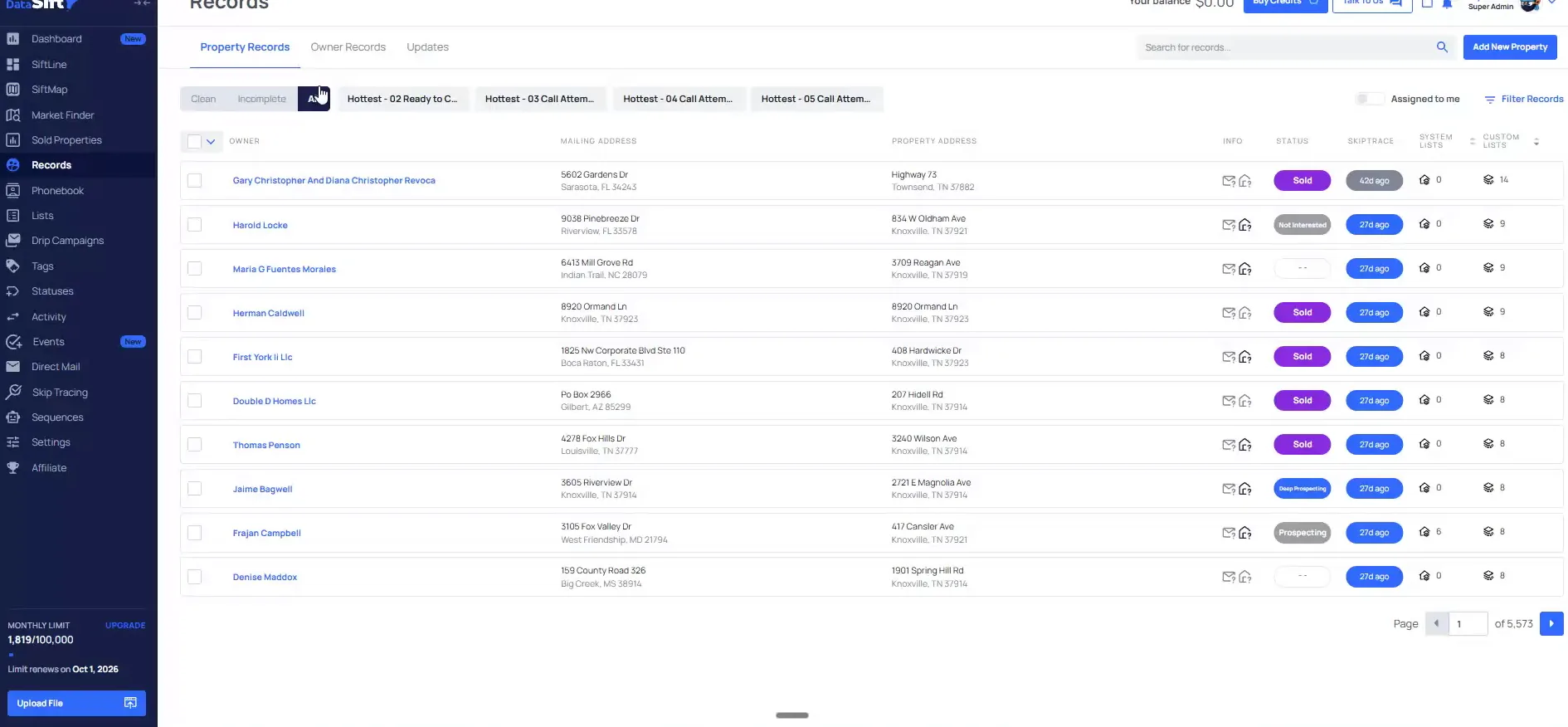The width and height of the screenshot is (1568, 727).
Task: Select the Incomplete filter tab
Action: pyautogui.click(x=261, y=99)
